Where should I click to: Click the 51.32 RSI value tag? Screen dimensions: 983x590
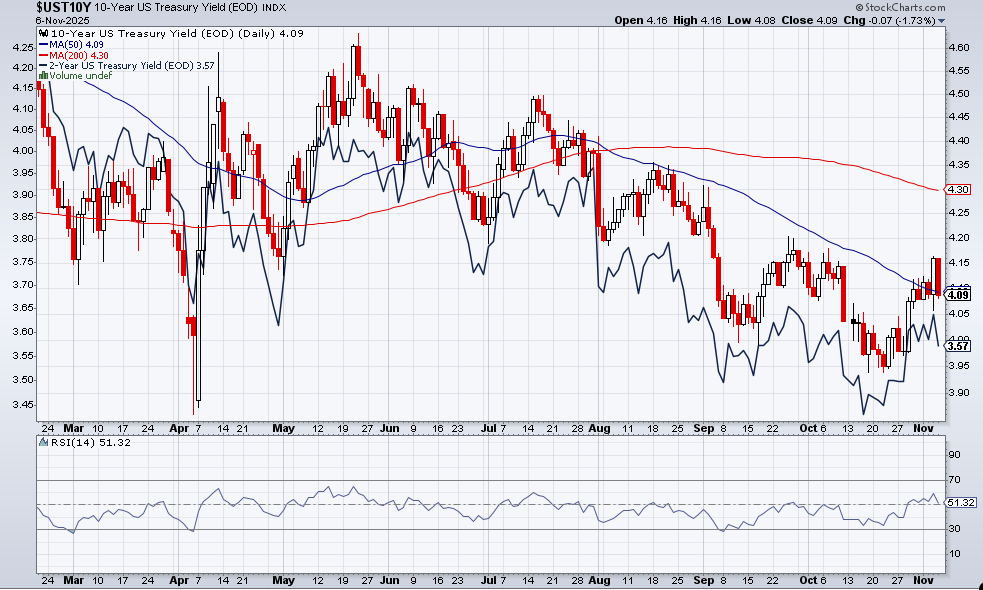(x=961, y=503)
